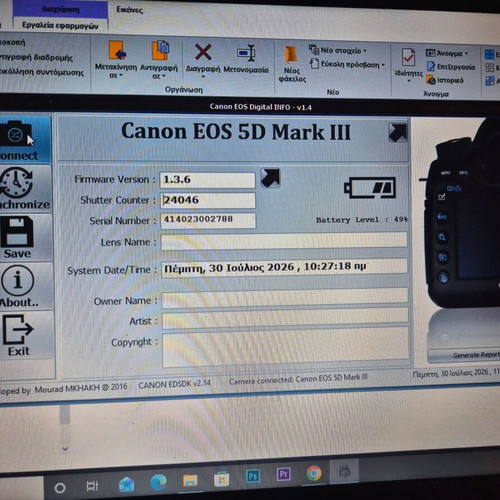Screen dimensions: 500x500
Task: Click the Battery Level 49% text
Action: (362, 220)
